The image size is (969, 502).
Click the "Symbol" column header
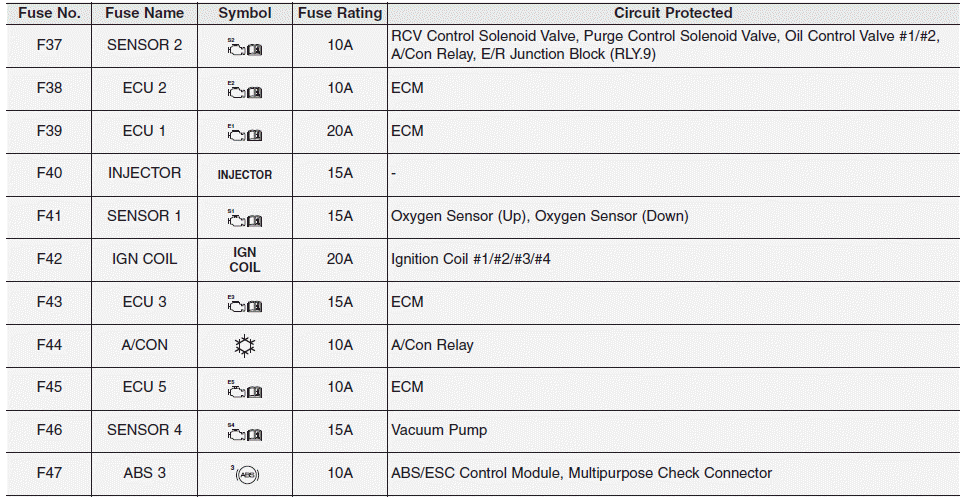[x=244, y=14]
